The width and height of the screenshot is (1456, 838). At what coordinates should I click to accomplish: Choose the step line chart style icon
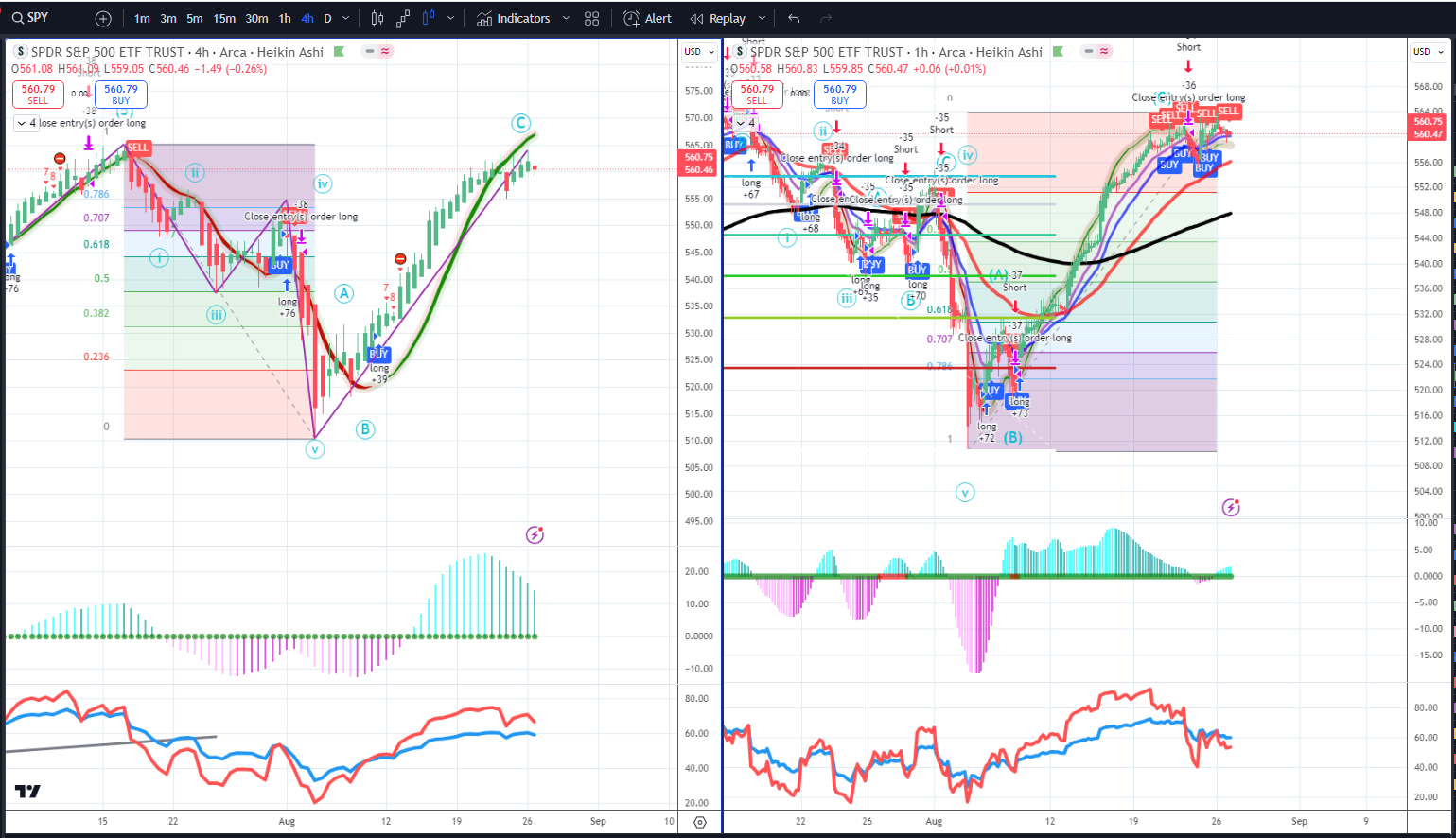point(403,19)
